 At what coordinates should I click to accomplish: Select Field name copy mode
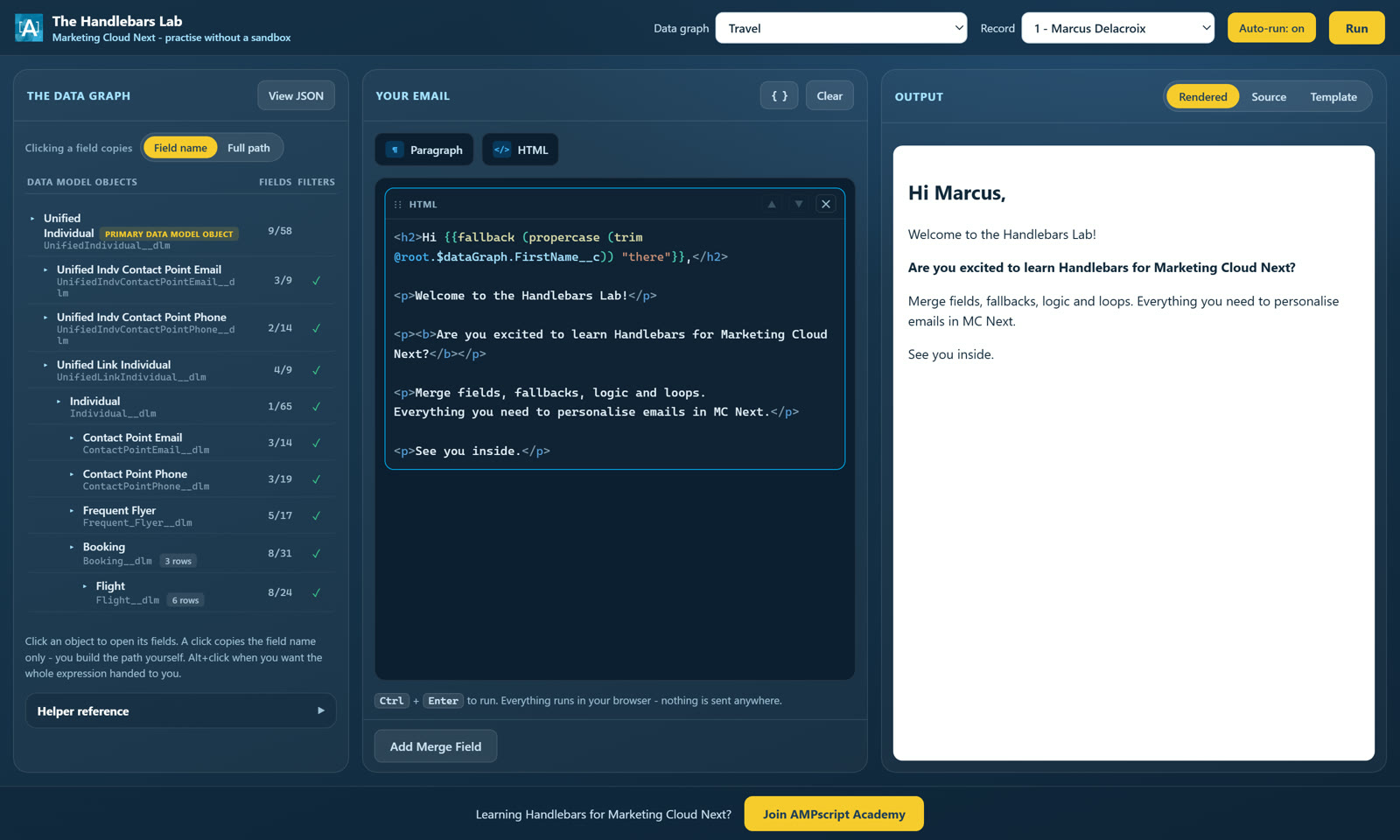coord(180,148)
